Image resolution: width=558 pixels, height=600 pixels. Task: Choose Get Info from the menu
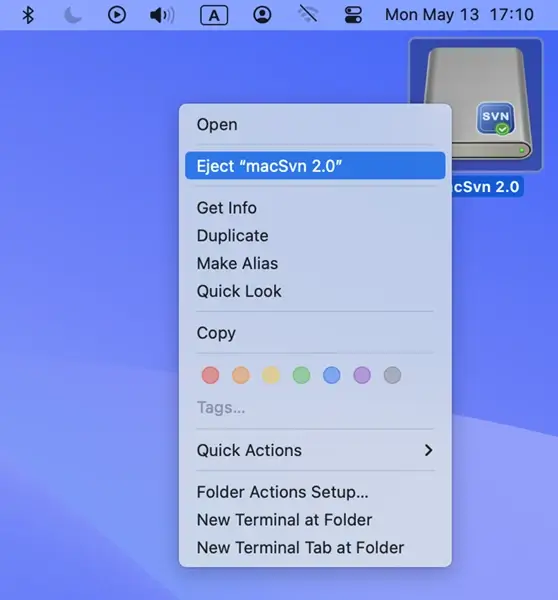click(x=315, y=208)
